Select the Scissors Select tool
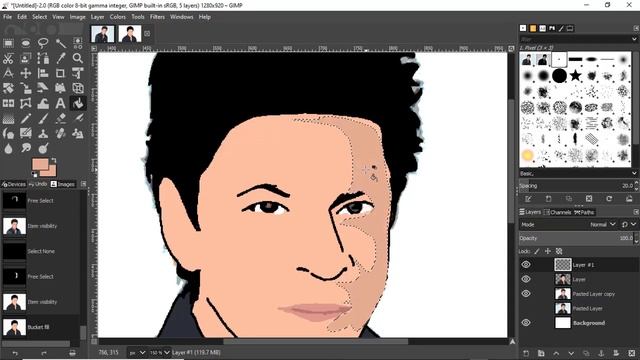Image resolution: width=640 pixels, height=360 pixels. click(8, 58)
